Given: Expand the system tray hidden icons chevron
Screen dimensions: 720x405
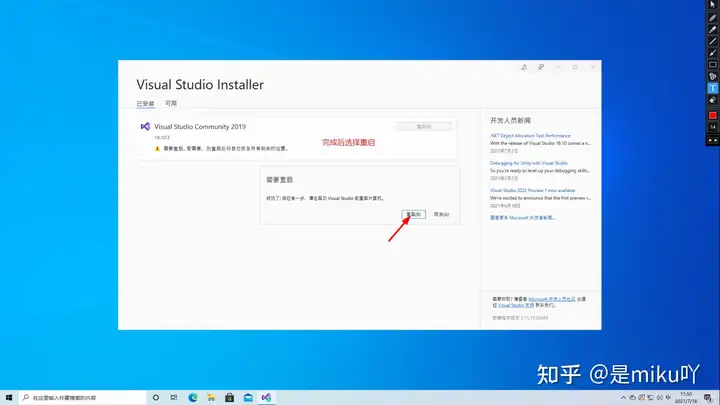Looking at the screenshot, I should [x=623, y=398].
